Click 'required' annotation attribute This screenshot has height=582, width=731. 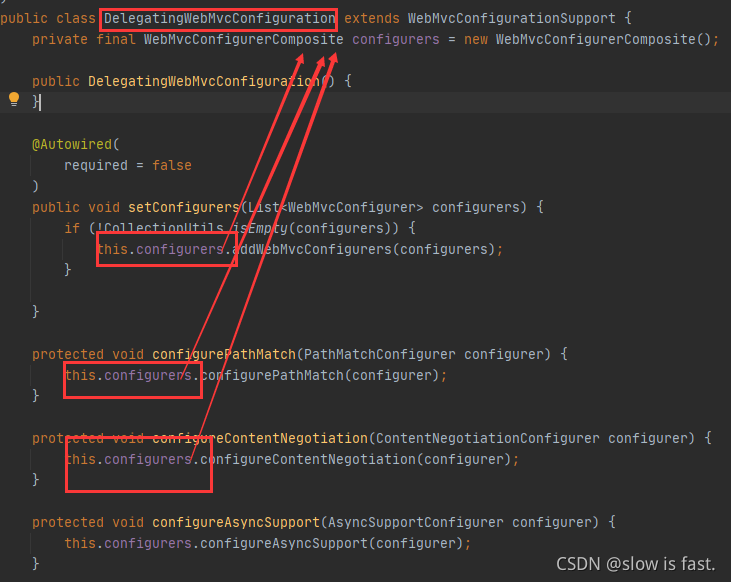pos(96,166)
